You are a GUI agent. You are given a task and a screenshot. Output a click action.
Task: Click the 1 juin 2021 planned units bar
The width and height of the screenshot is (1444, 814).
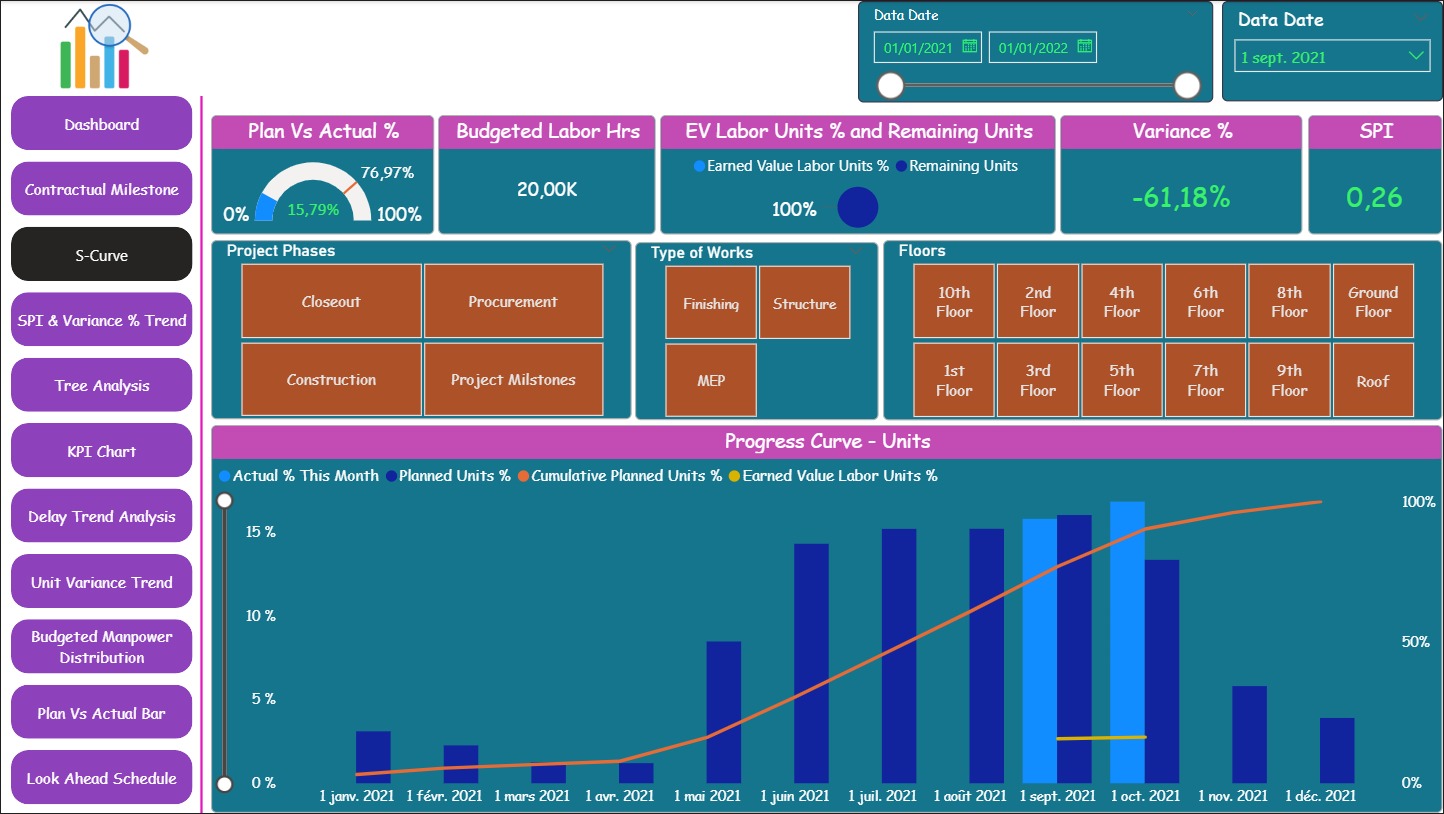point(811,663)
